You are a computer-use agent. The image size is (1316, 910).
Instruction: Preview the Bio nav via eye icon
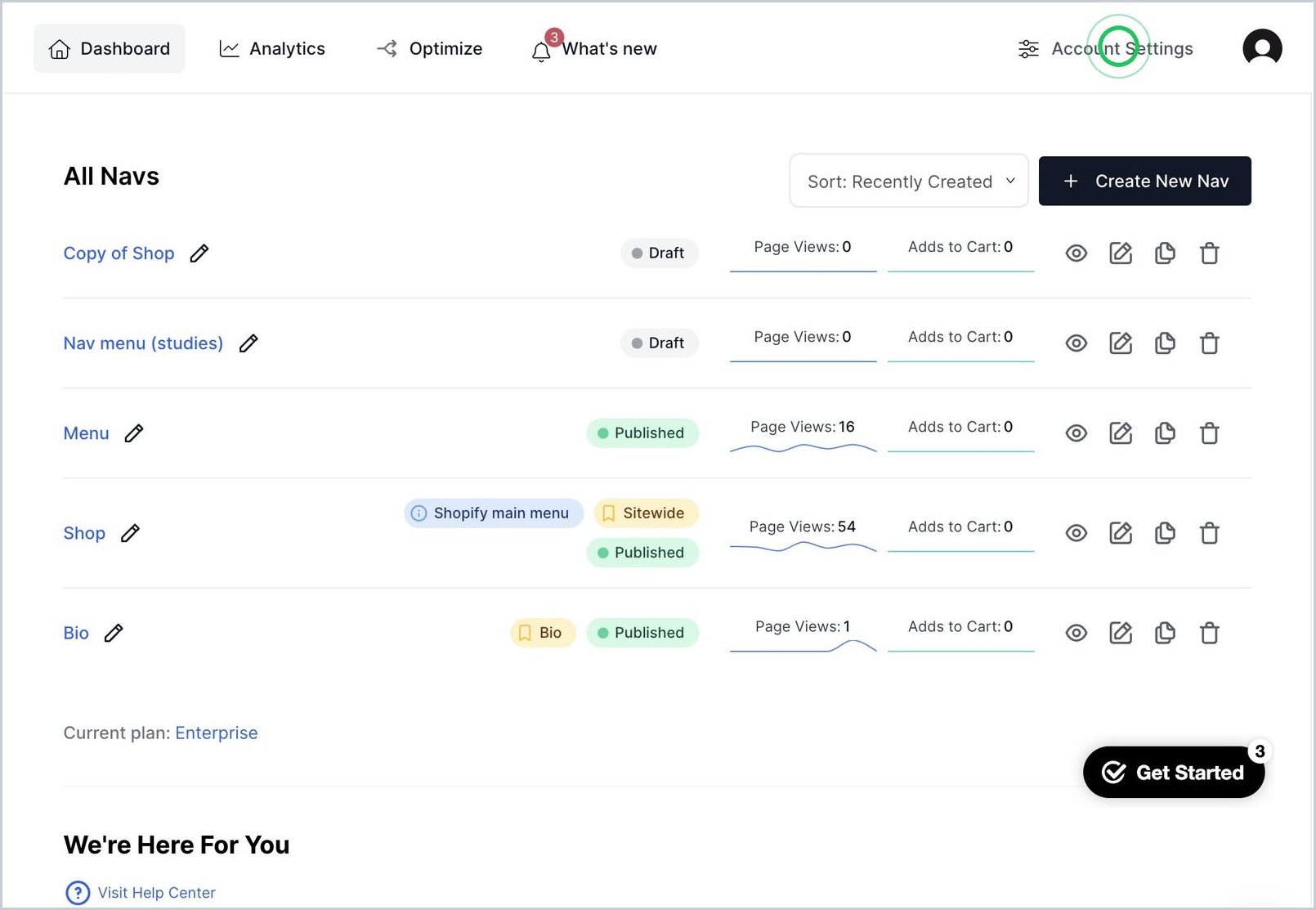[x=1077, y=633]
